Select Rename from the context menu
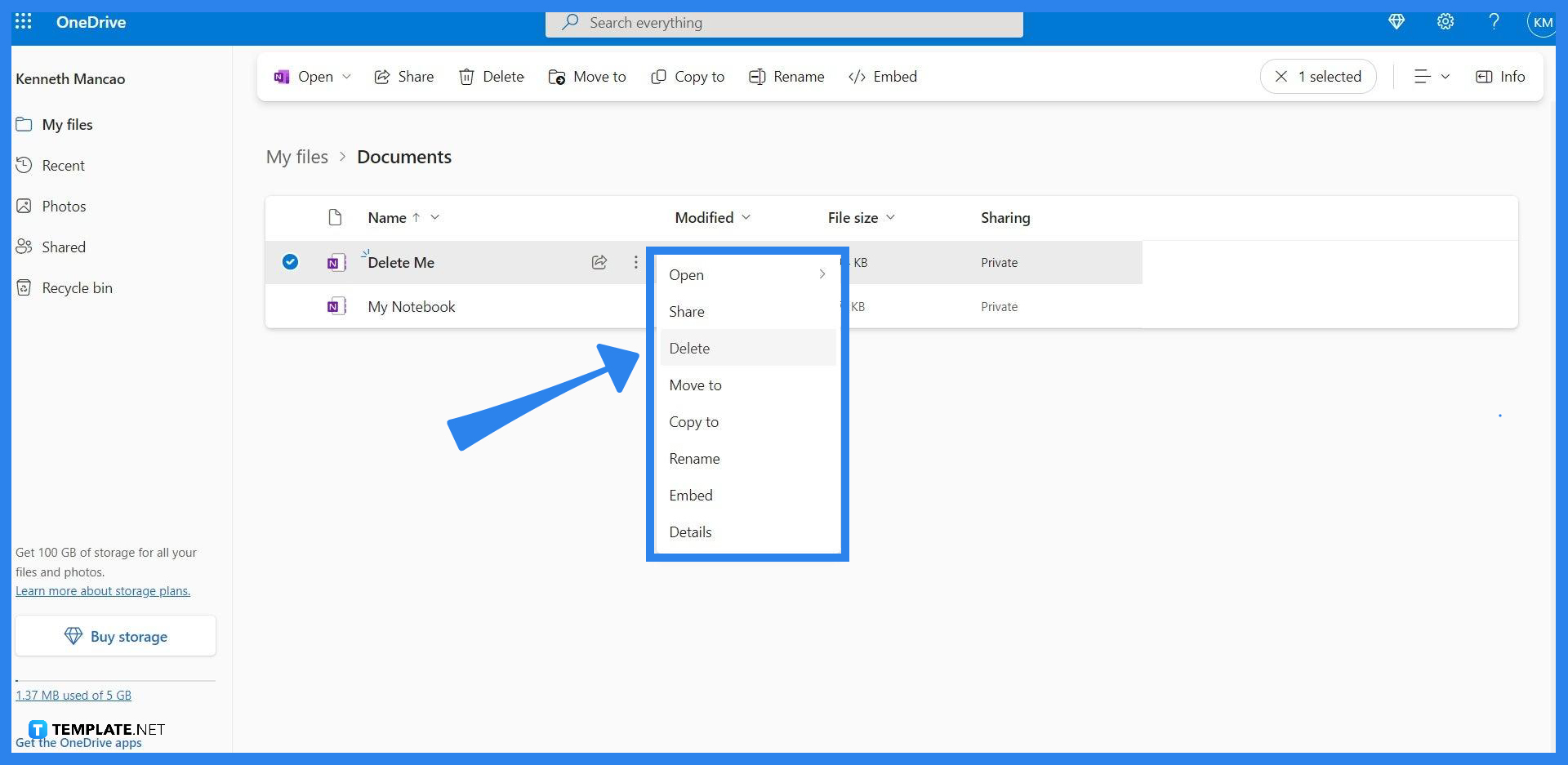 click(x=693, y=458)
